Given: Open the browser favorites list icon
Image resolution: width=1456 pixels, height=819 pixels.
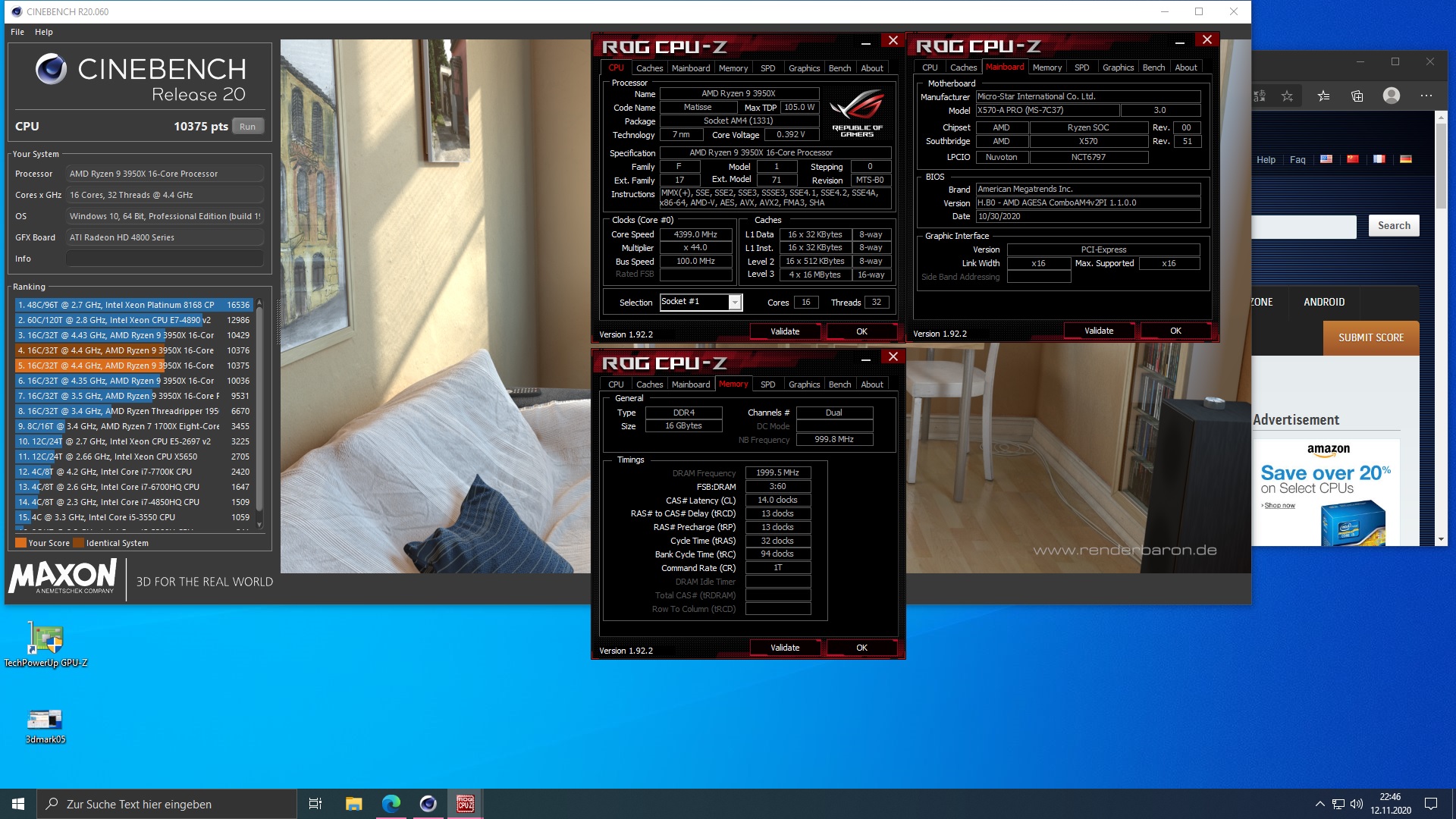Looking at the screenshot, I should click(x=1323, y=96).
